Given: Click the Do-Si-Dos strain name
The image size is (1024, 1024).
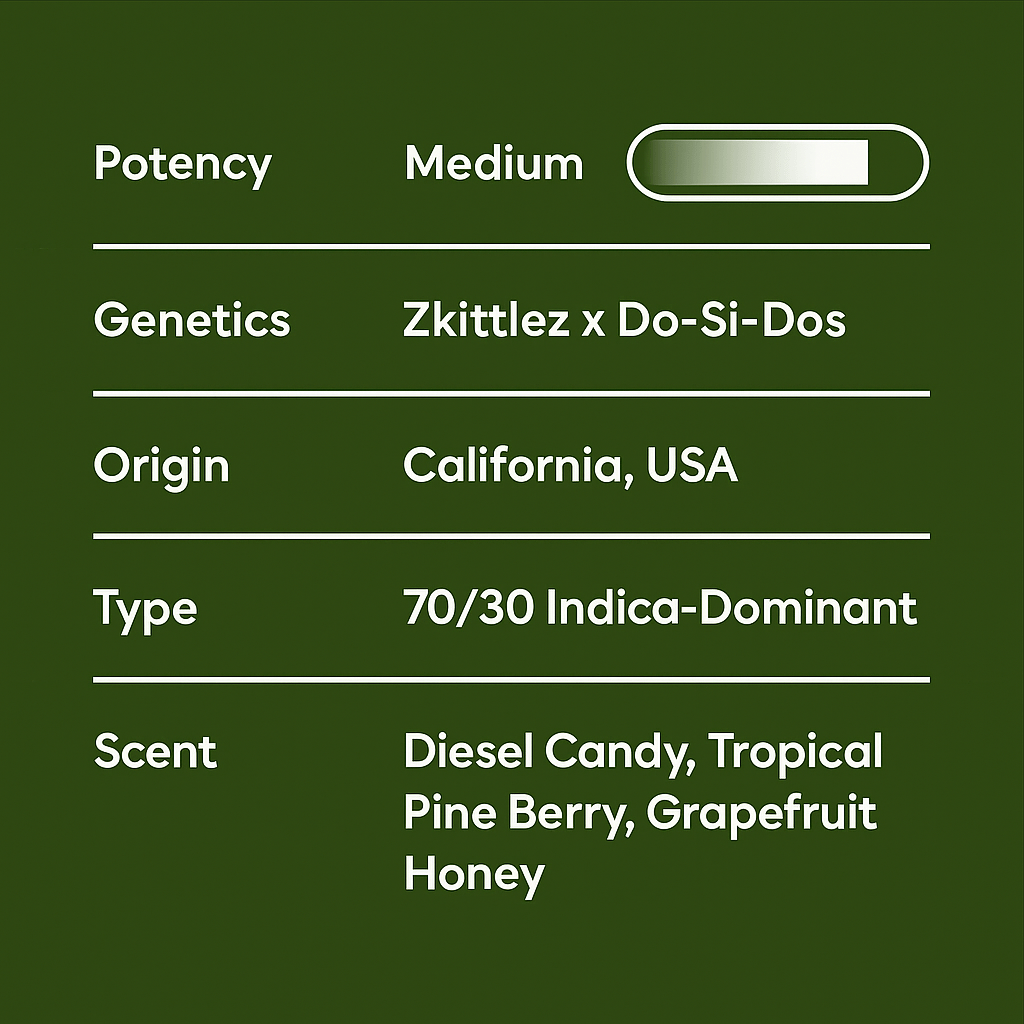Looking at the screenshot, I should coord(731,321).
